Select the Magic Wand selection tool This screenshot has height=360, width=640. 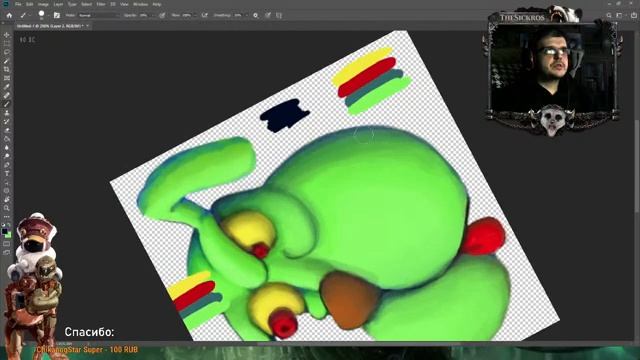pyautogui.click(x=7, y=61)
